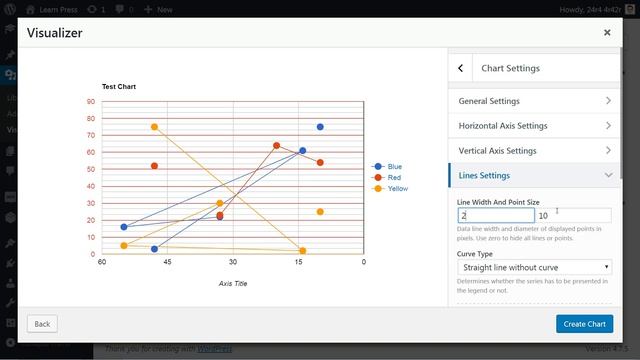Expand Horizontal Axis Settings section

coord(534,126)
